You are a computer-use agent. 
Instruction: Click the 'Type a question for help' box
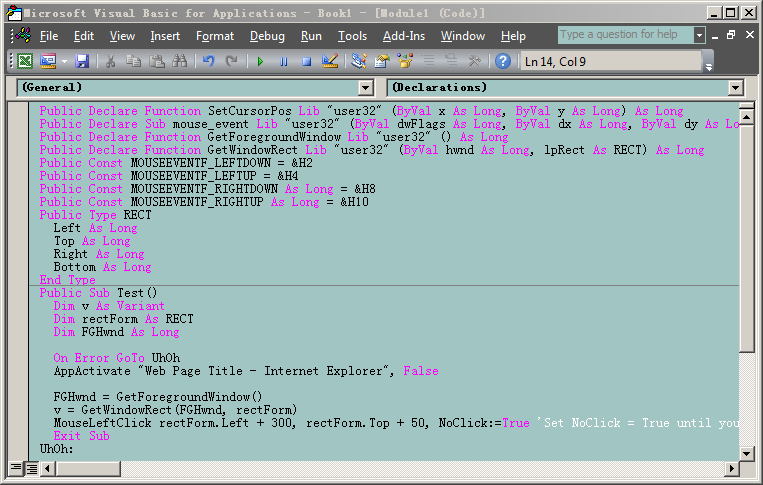pyautogui.click(x=625, y=35)
